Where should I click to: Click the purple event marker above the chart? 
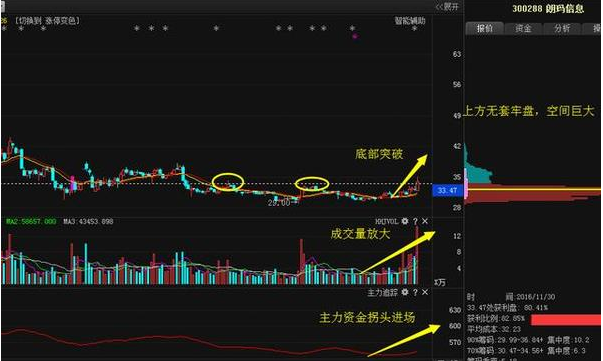(355, 36)
